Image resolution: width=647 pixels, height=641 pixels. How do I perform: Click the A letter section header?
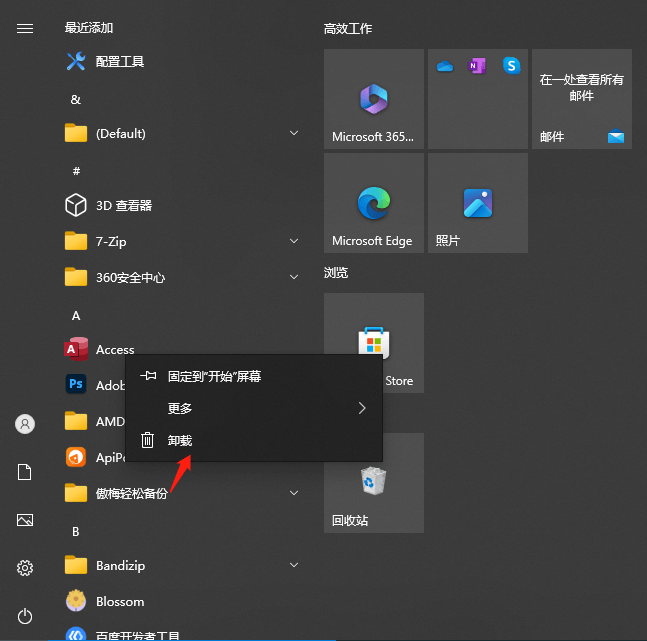pos(76,316)
